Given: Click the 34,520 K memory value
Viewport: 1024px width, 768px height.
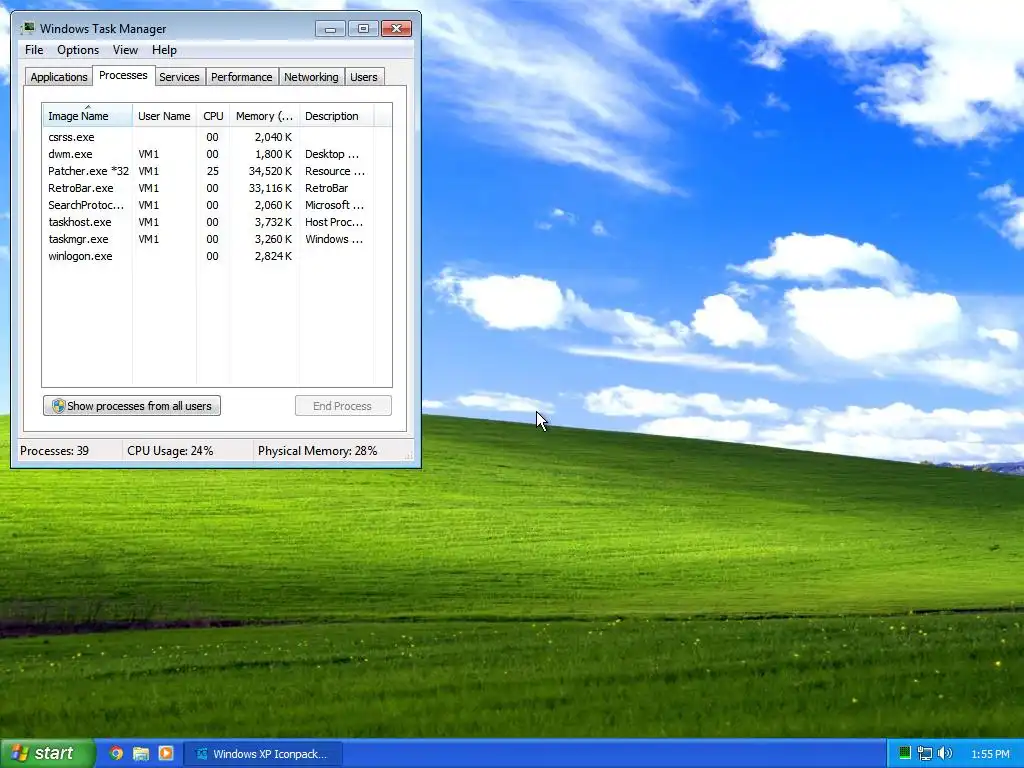Looking at the screenshot, I should coord(270,171).
